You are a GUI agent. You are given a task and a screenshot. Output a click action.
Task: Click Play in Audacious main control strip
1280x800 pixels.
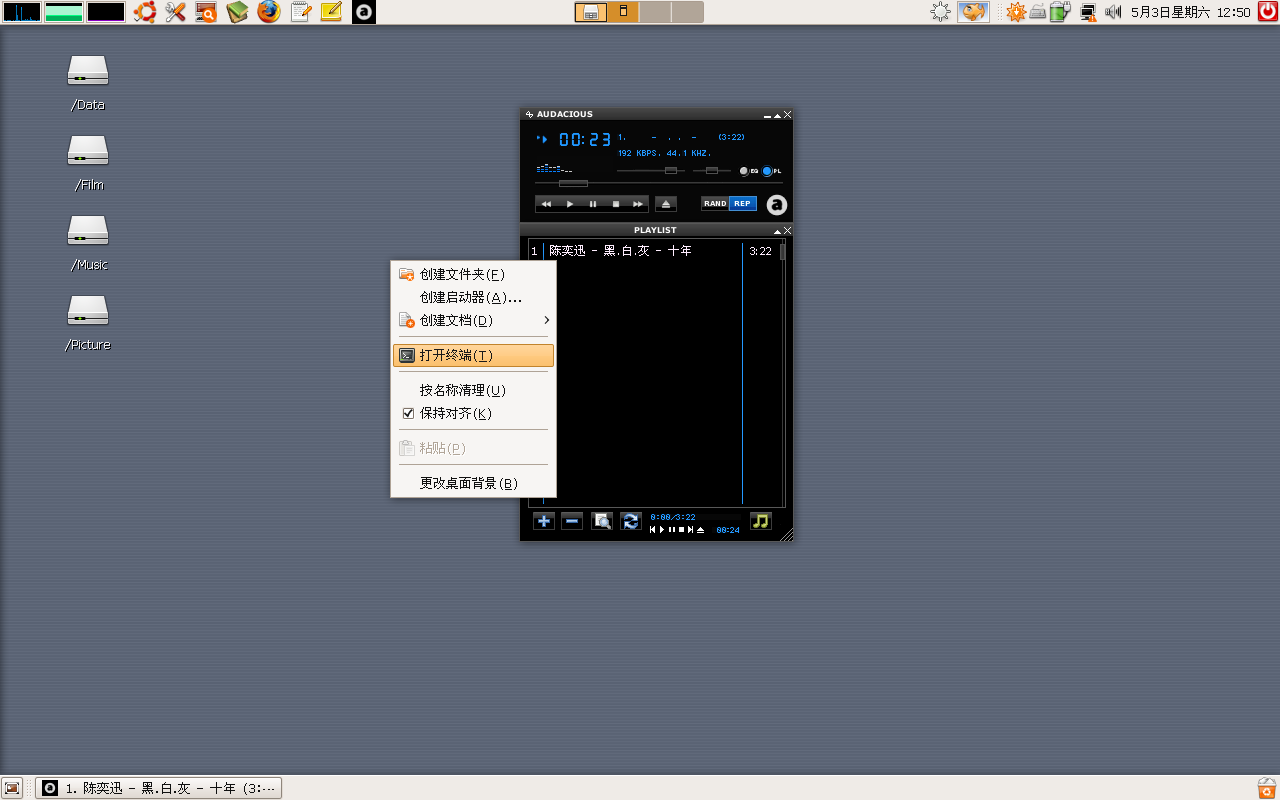(x=570, y=204)
